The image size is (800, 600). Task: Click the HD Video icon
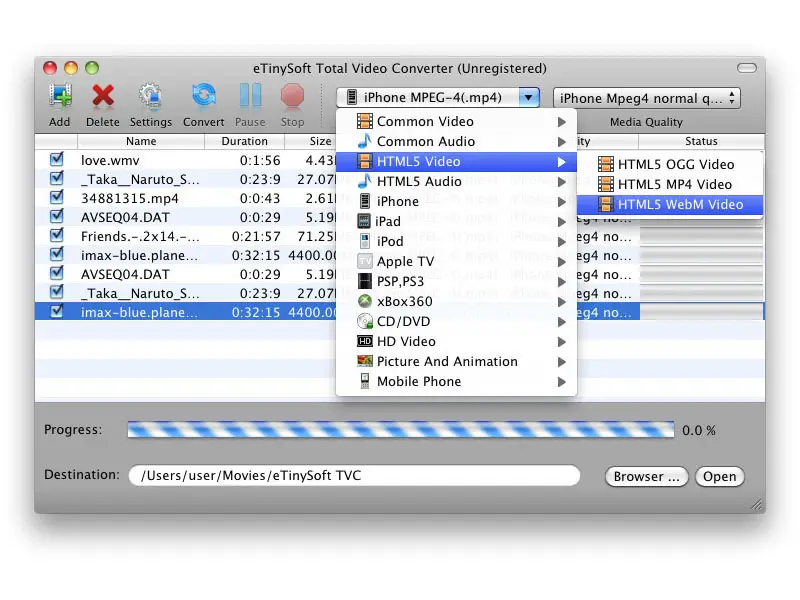(x=365, y=341)
